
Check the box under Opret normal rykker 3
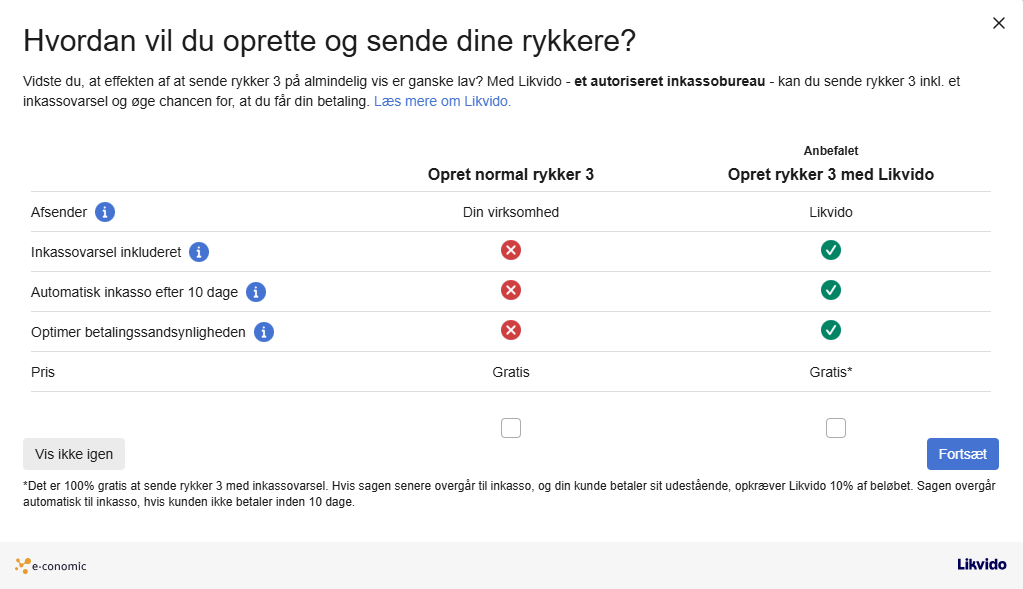(511, 427)
